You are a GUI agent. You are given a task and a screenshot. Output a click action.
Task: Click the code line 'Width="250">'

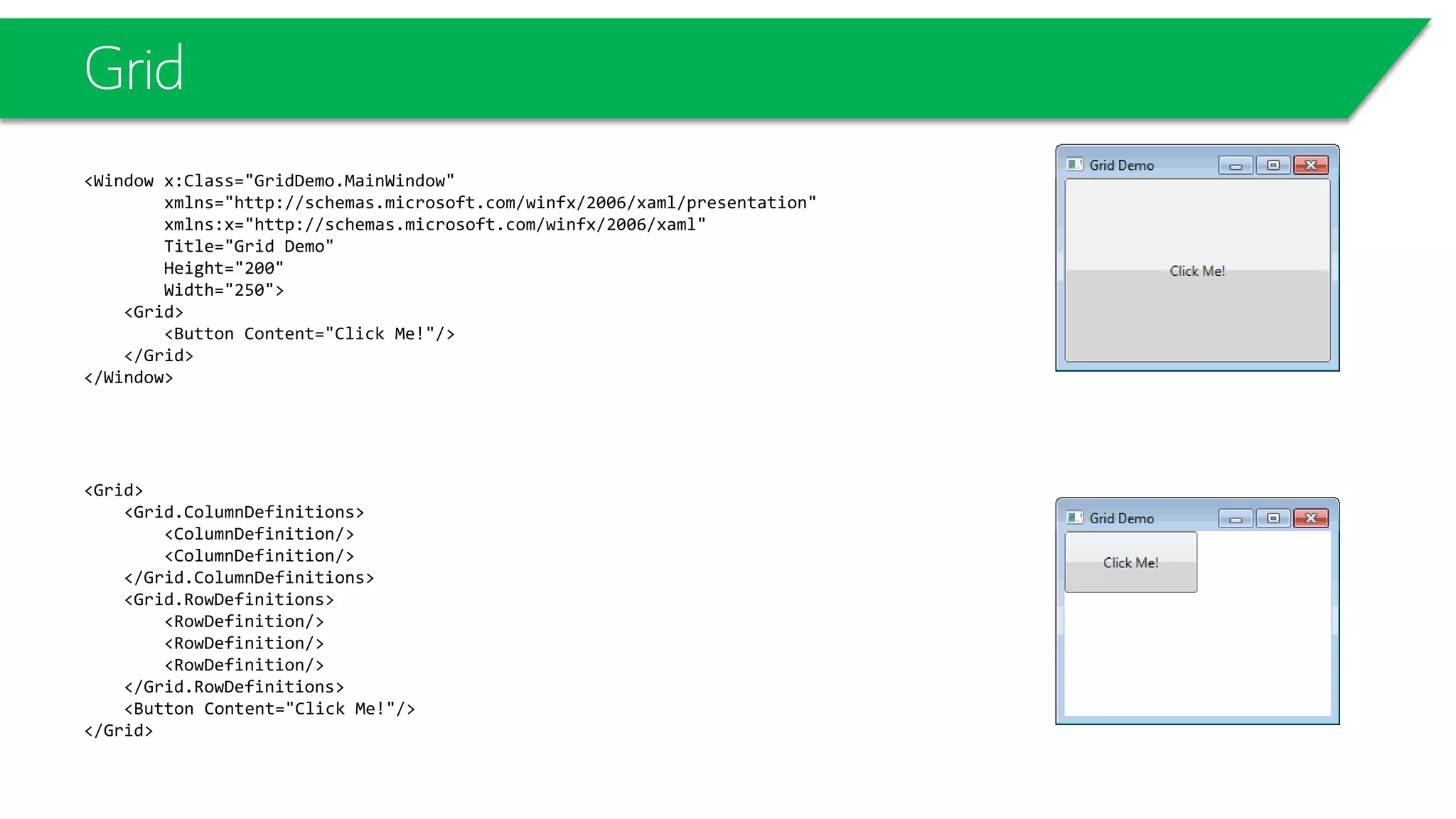tap(224, 290)
